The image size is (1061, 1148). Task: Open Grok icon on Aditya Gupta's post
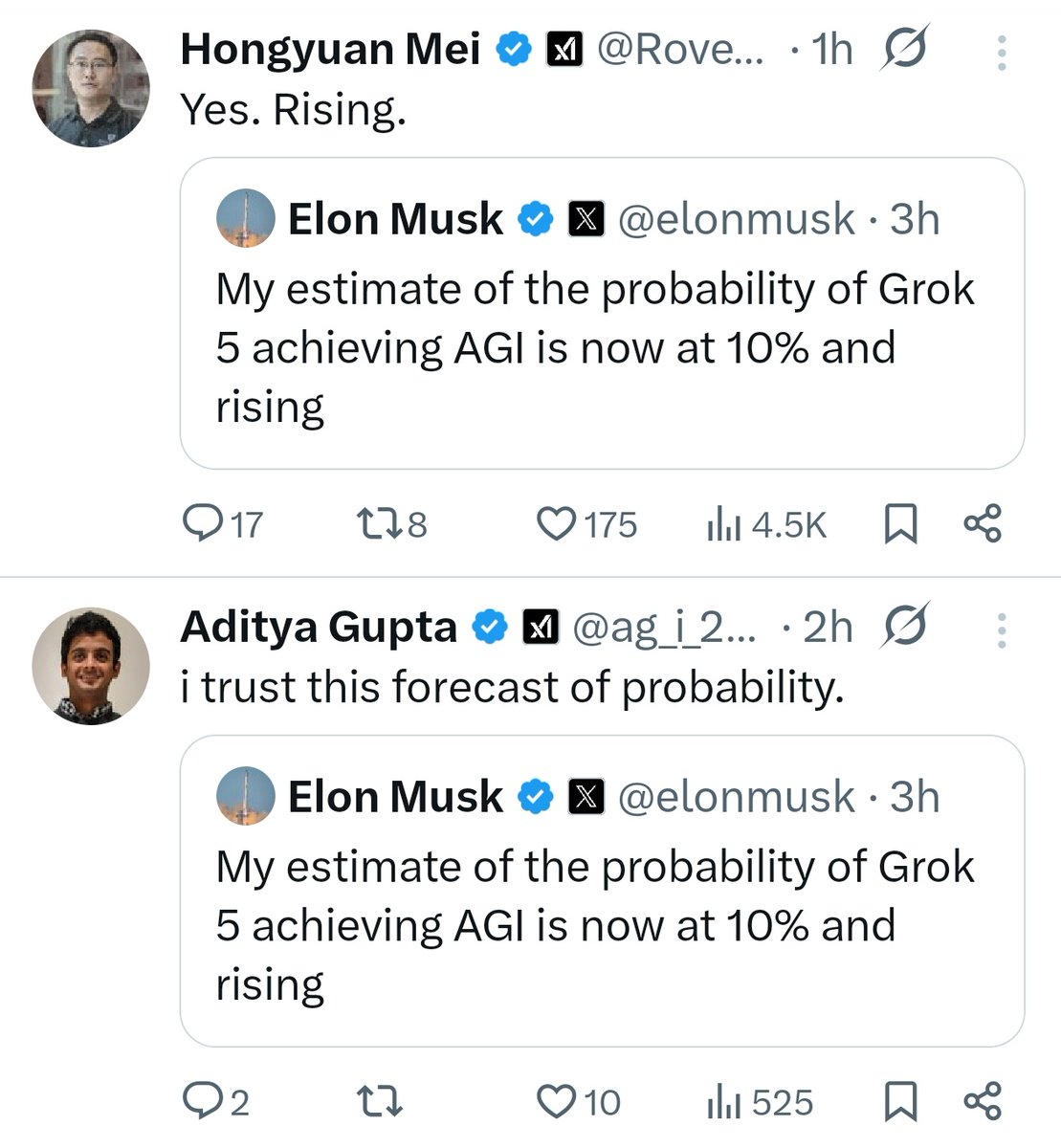[904, 627]
